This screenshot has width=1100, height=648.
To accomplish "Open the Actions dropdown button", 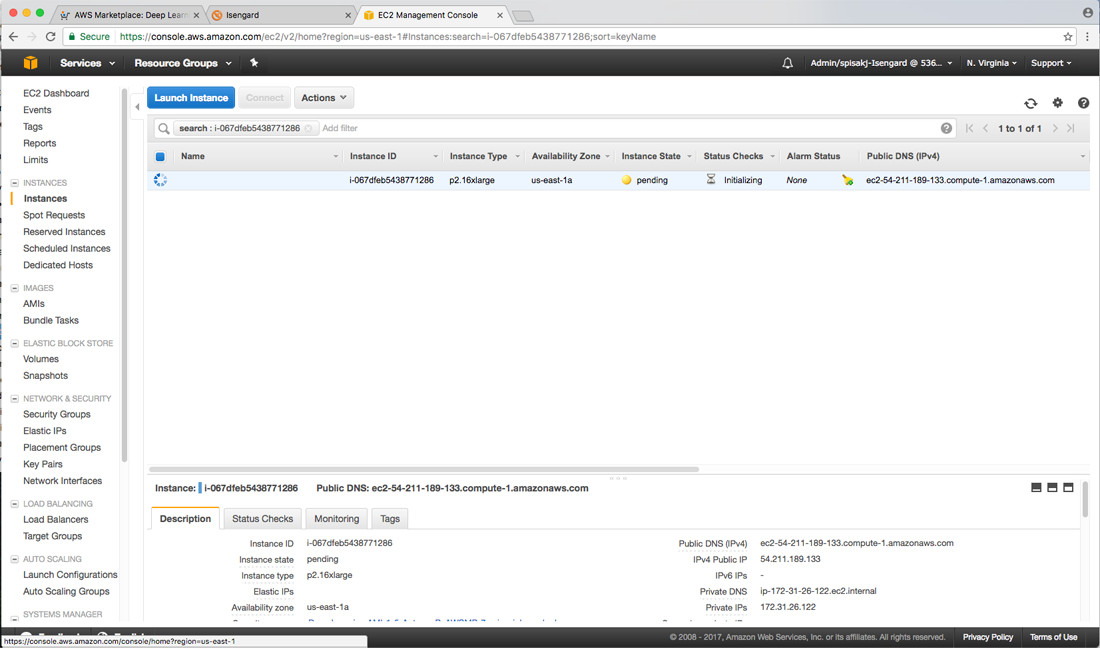I will coord(324,97).
